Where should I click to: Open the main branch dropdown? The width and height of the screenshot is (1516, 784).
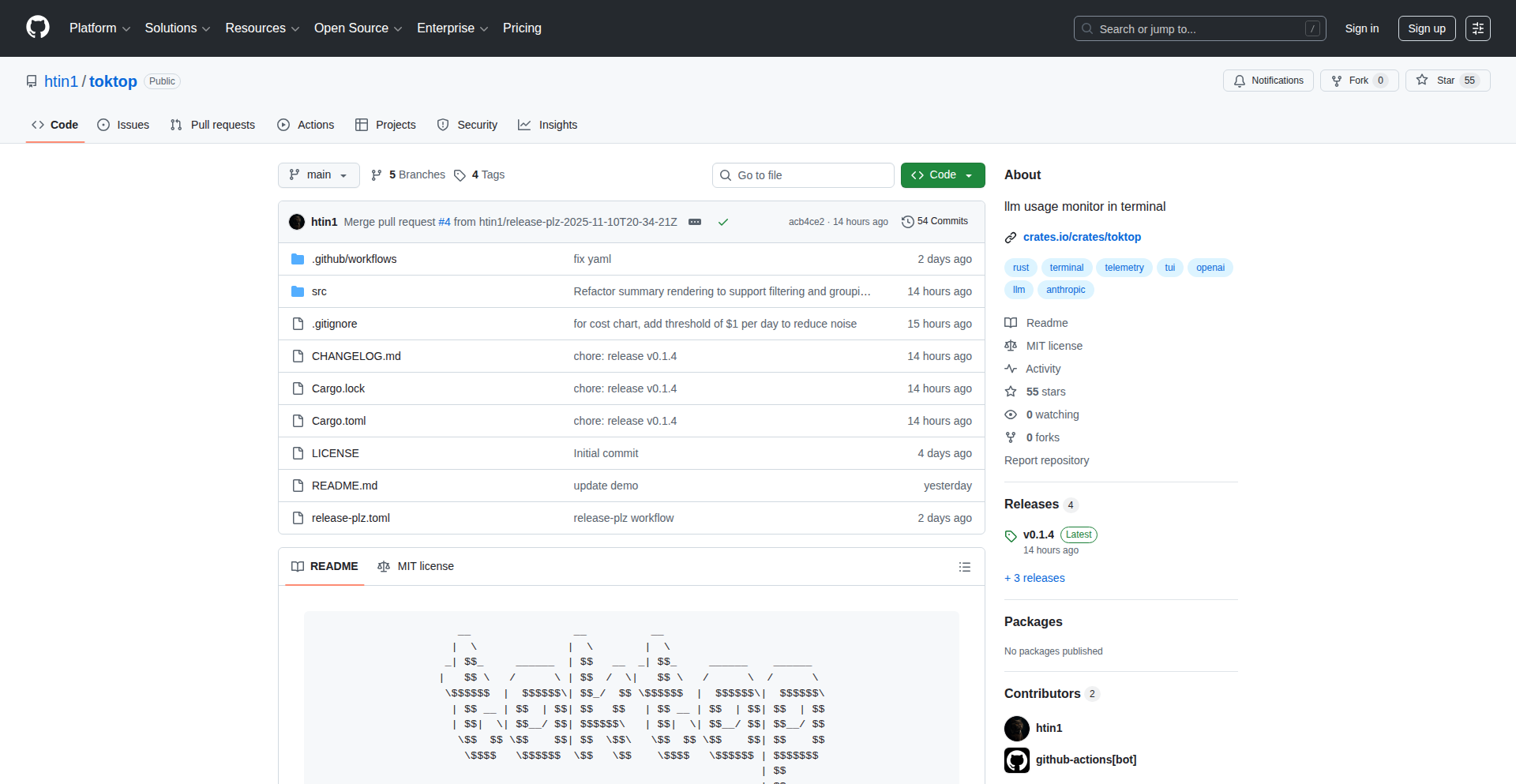click(x=318, y=175)
